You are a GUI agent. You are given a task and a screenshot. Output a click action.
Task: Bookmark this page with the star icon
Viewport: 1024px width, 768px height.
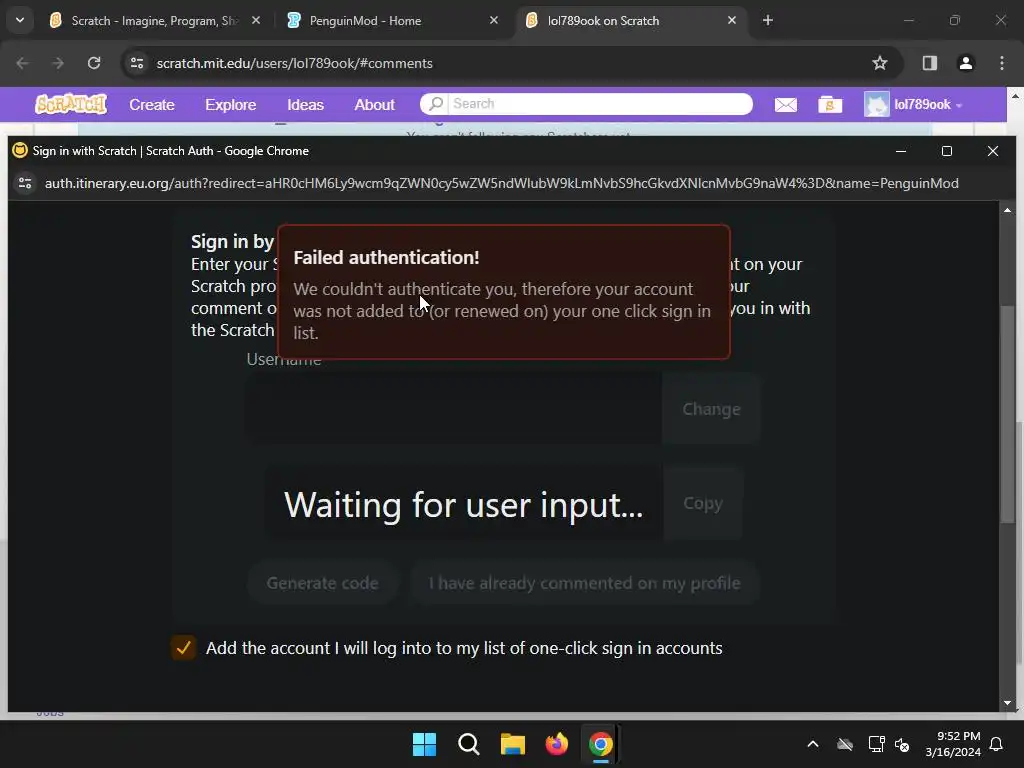(880, 63)
